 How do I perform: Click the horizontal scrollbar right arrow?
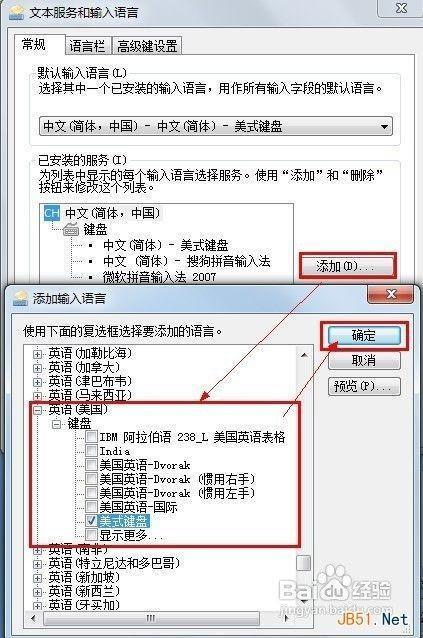pyautogui.click(x=287, y=618)
